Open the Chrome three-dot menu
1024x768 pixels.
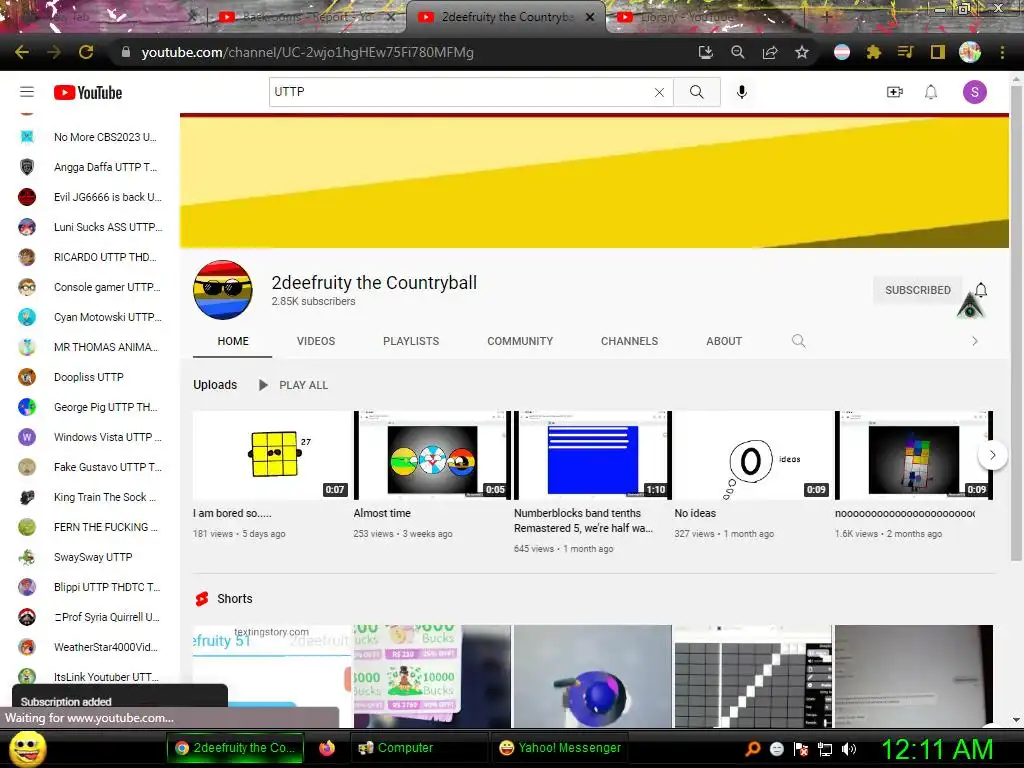coord(1002,52)
